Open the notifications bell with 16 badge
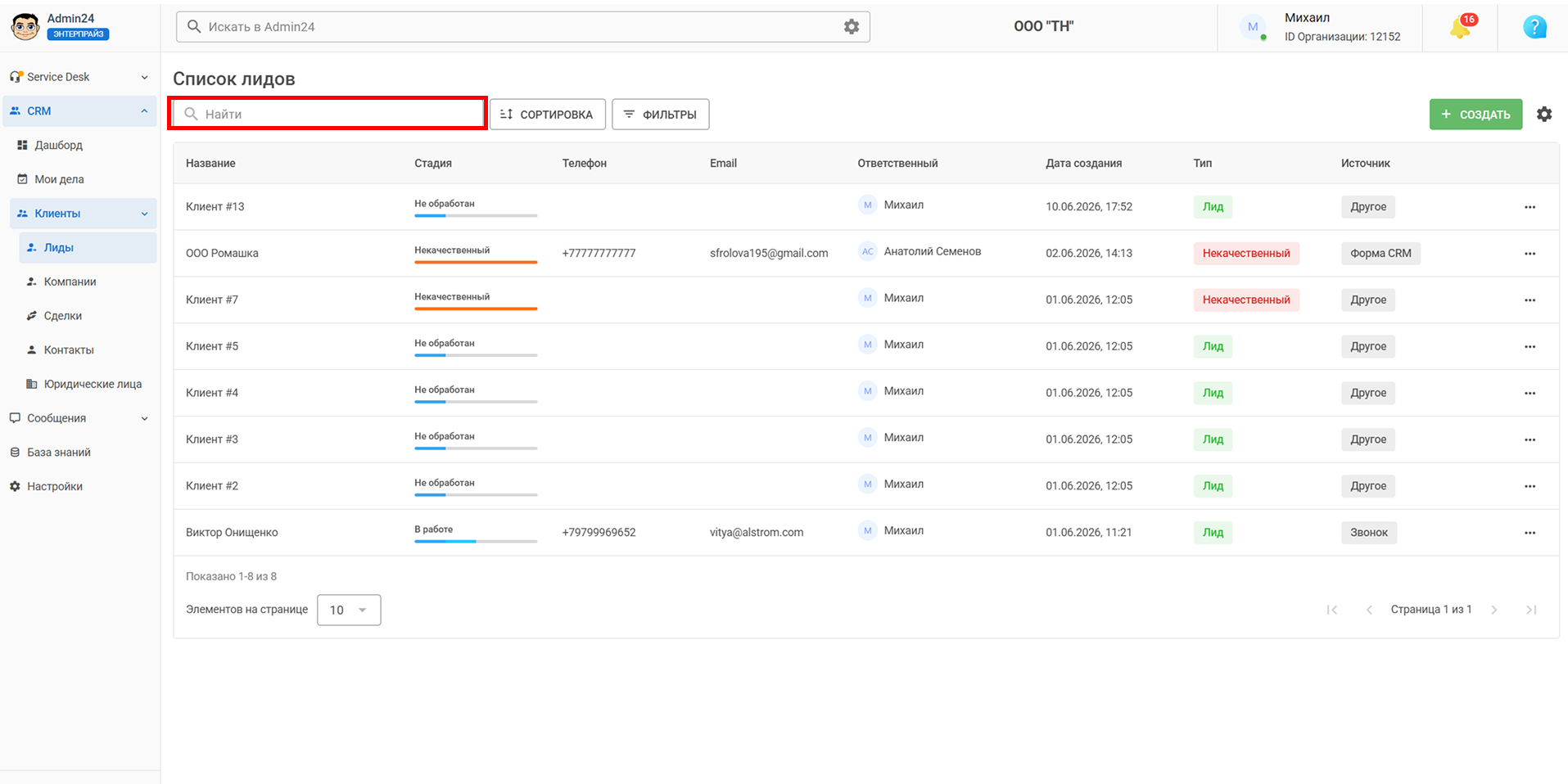The height and width of the screenshot is (784, 1568). tap(1461, 27)
